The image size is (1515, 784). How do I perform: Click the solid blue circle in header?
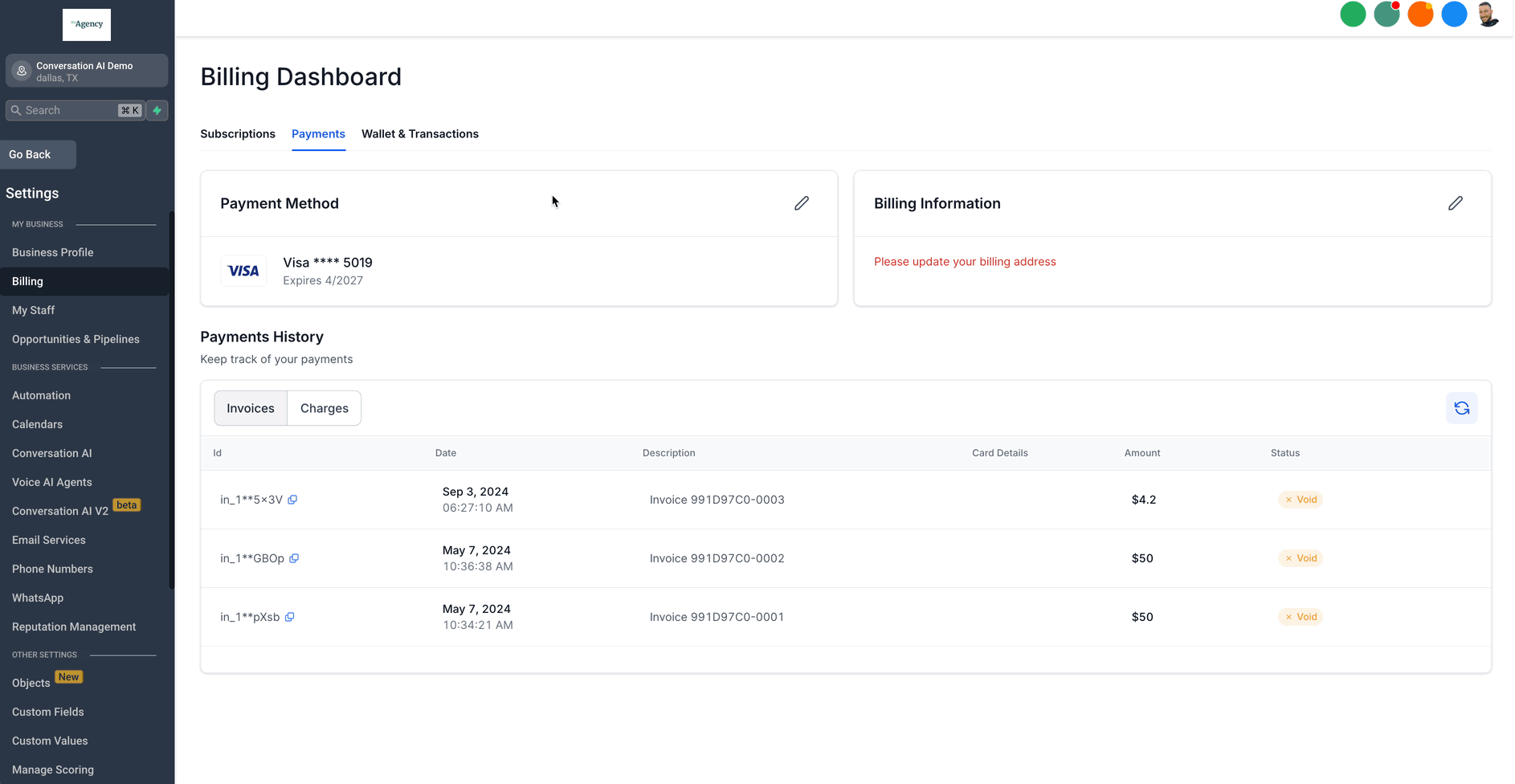pyautogui.click(x=1454, y=14)
